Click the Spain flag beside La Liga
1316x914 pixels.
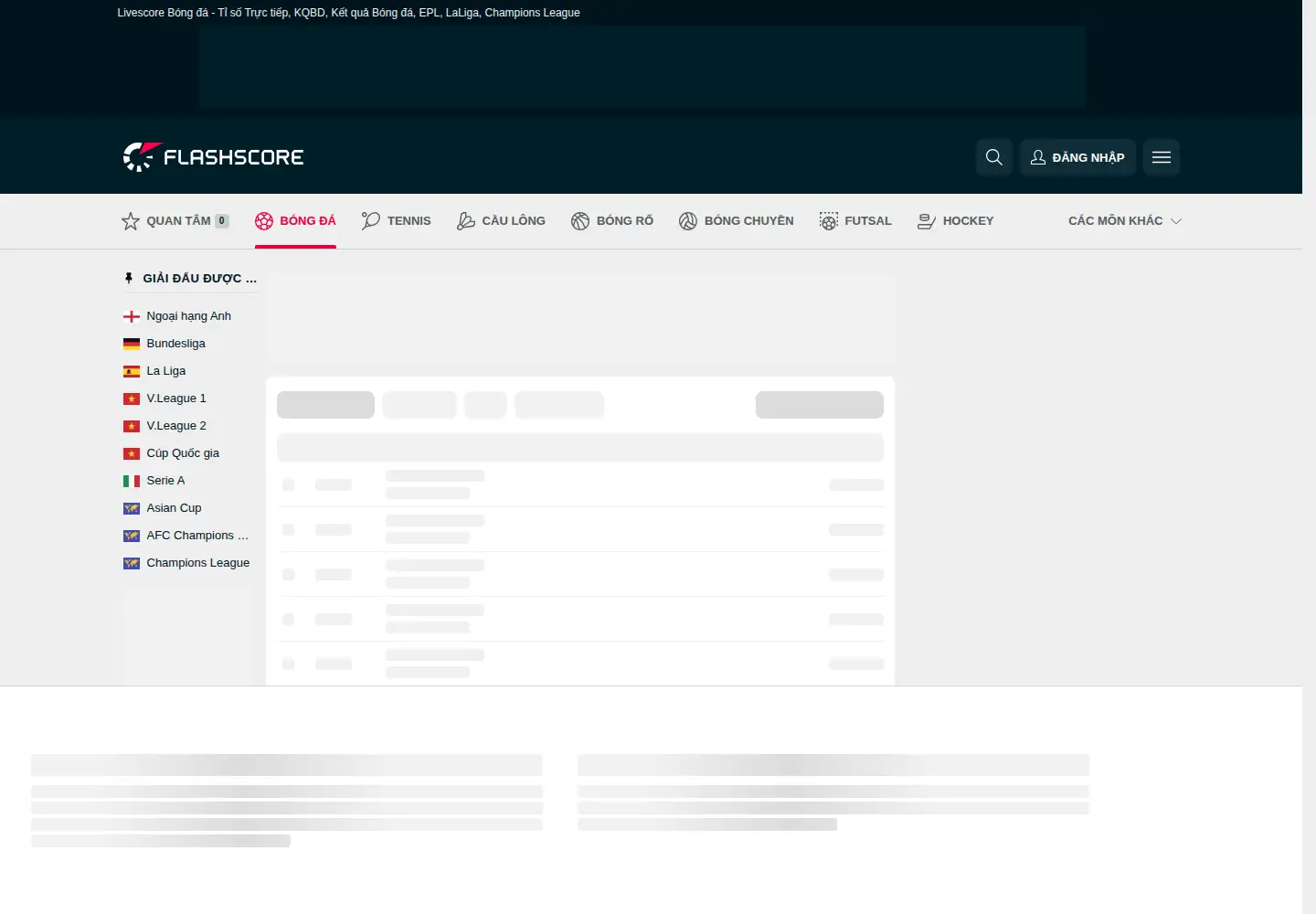tap(132, 371)
